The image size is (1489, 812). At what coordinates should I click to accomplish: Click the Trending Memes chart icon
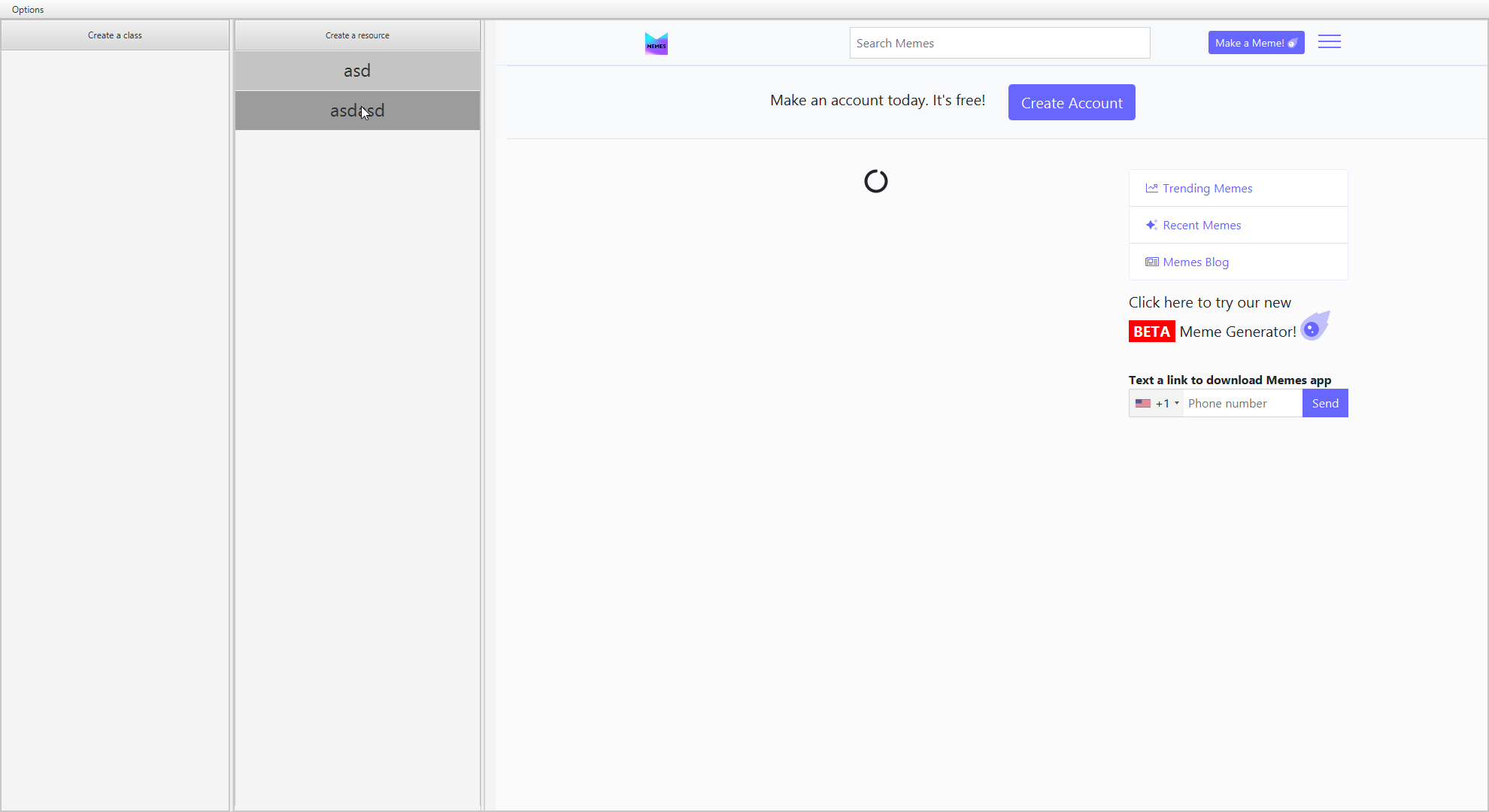pos(1151,188)
